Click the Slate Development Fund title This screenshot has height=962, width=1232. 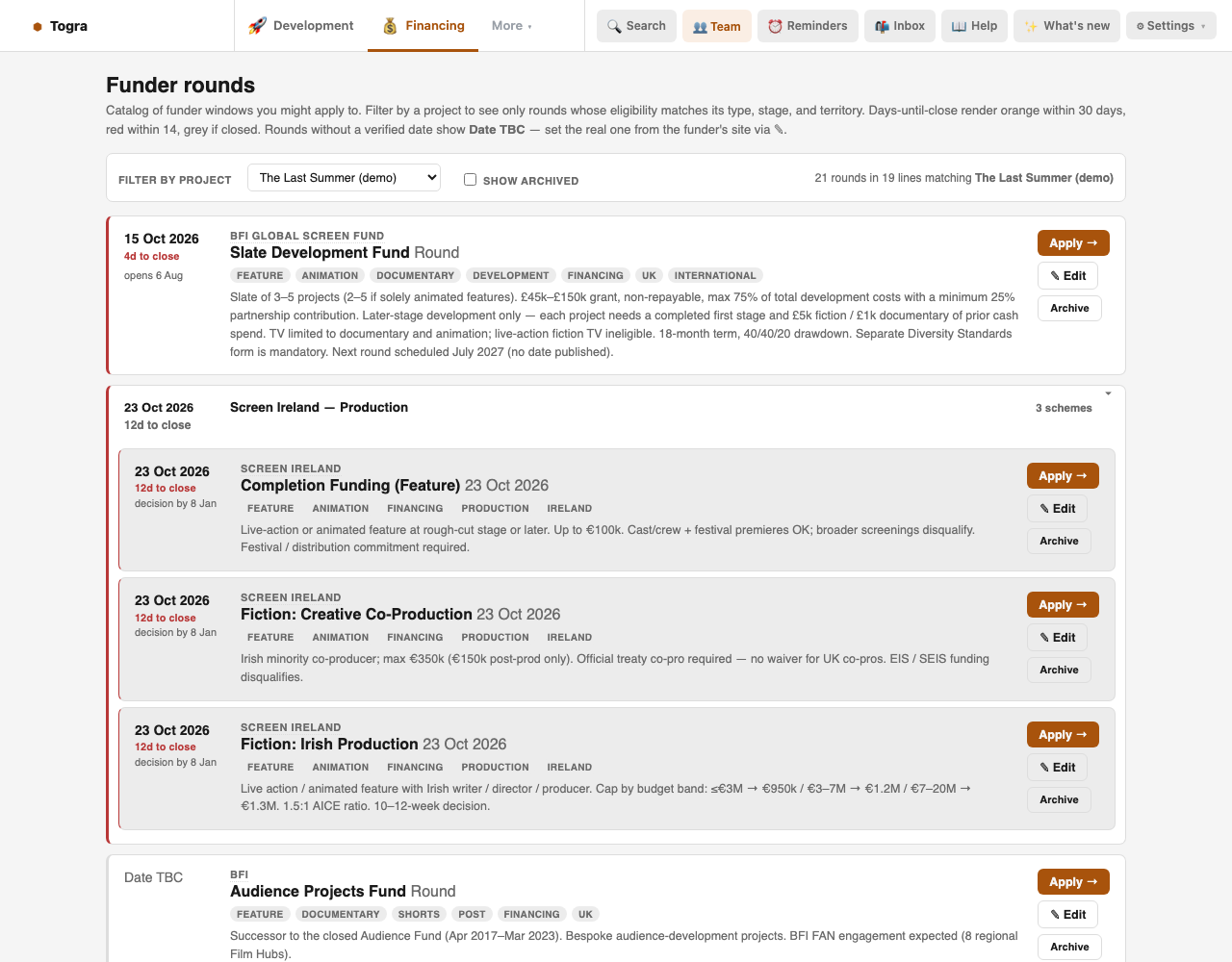[320, 253]
